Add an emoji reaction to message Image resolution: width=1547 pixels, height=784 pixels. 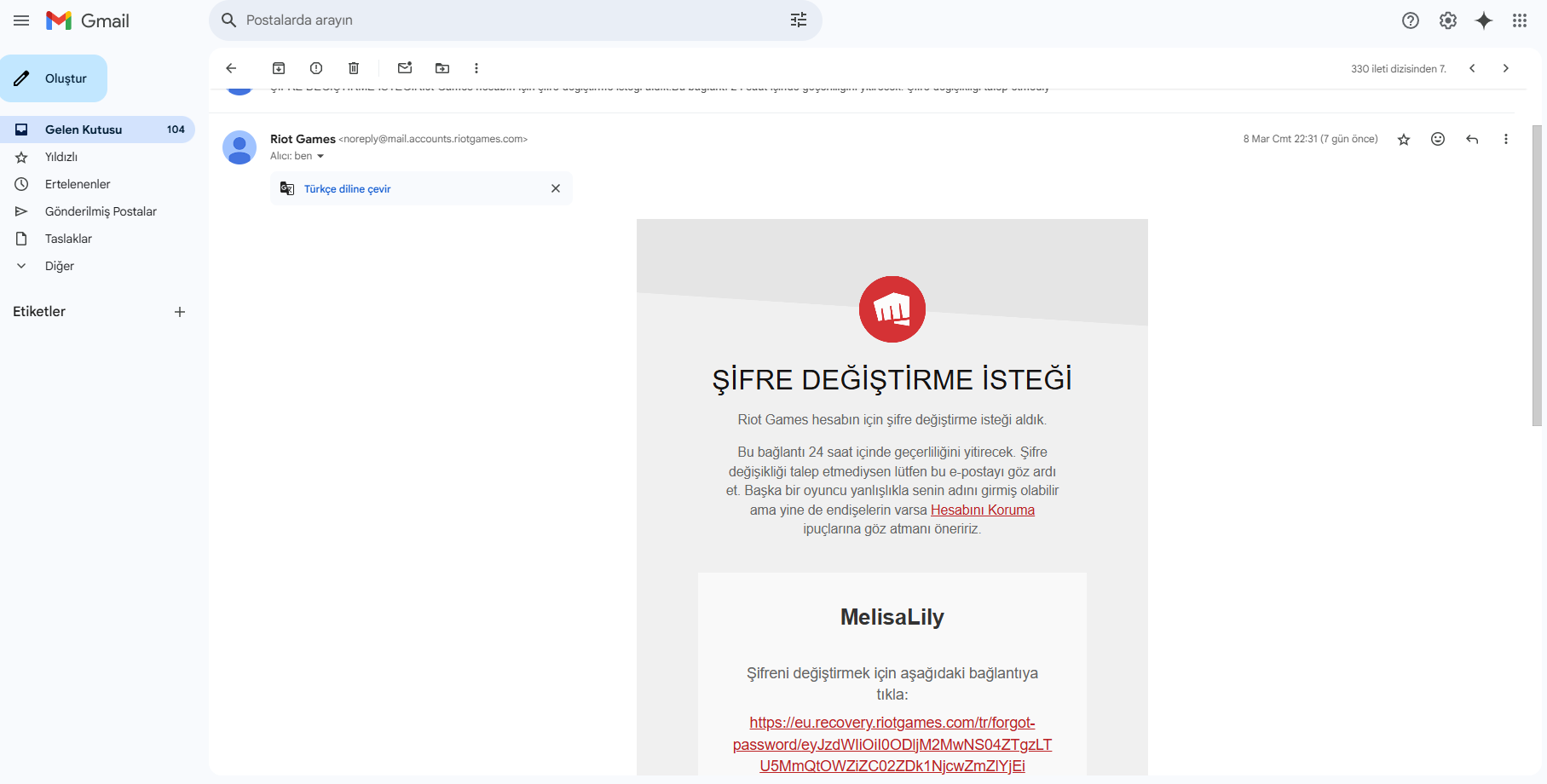click(x=1438, y=139)
